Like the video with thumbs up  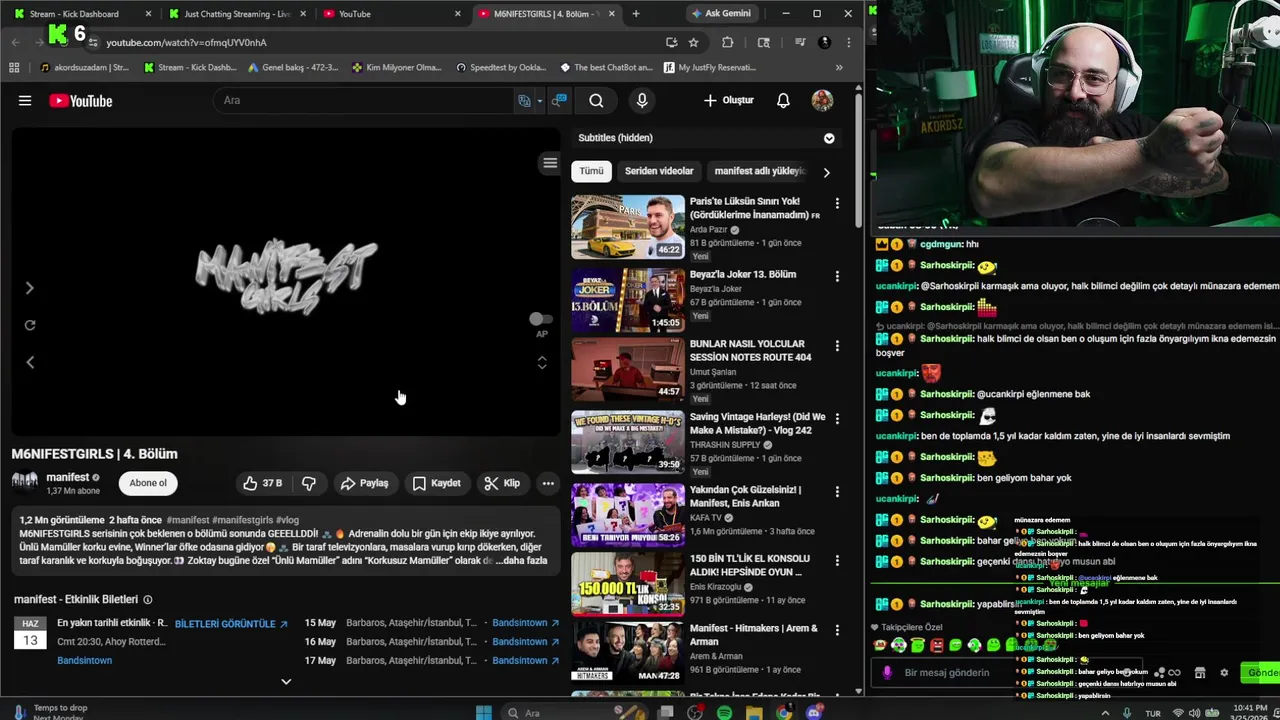pos(262,483)
